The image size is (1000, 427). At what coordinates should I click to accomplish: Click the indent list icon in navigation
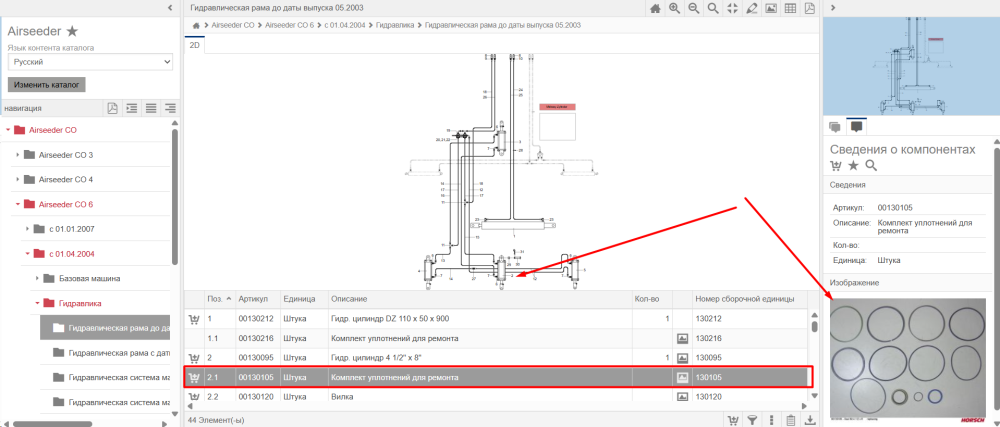pos(132,108)
